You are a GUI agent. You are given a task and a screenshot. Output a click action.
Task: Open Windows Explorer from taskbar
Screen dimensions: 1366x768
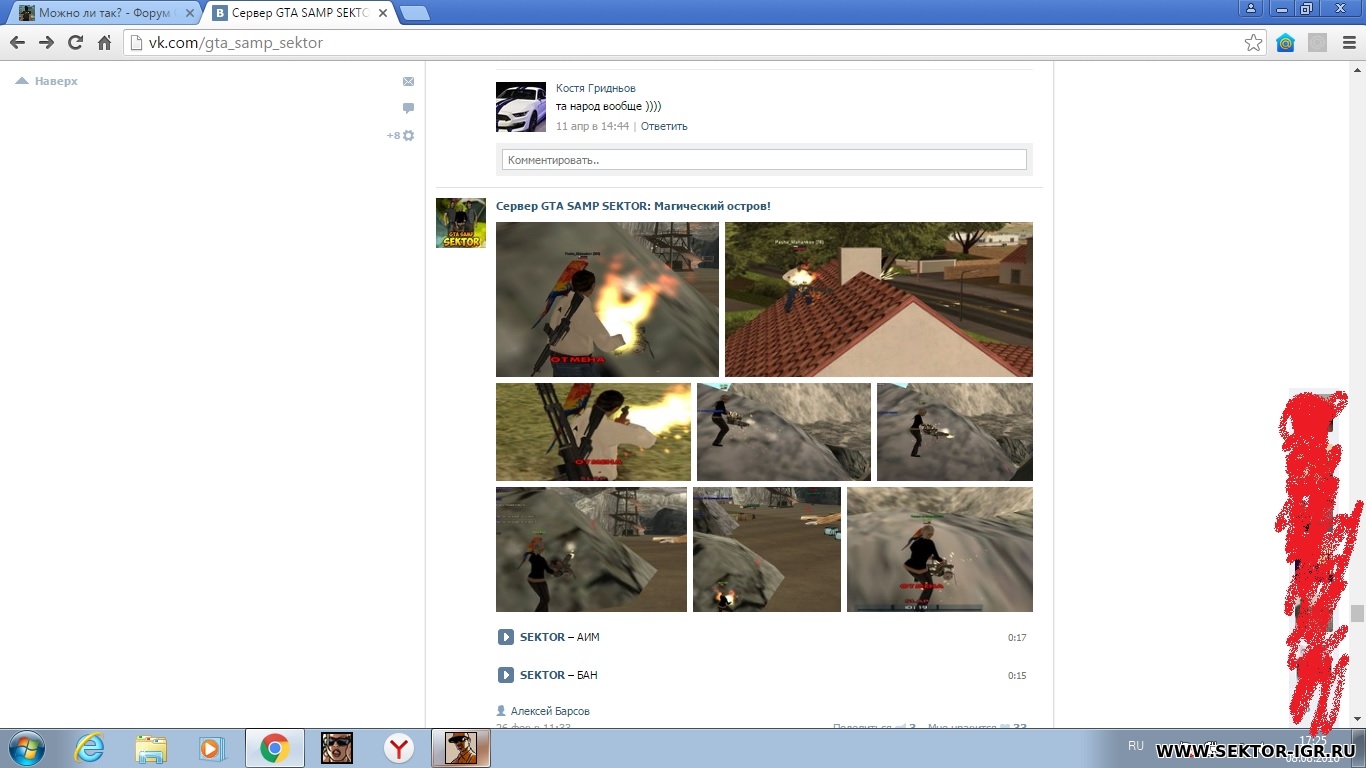(x=151, y=748)
